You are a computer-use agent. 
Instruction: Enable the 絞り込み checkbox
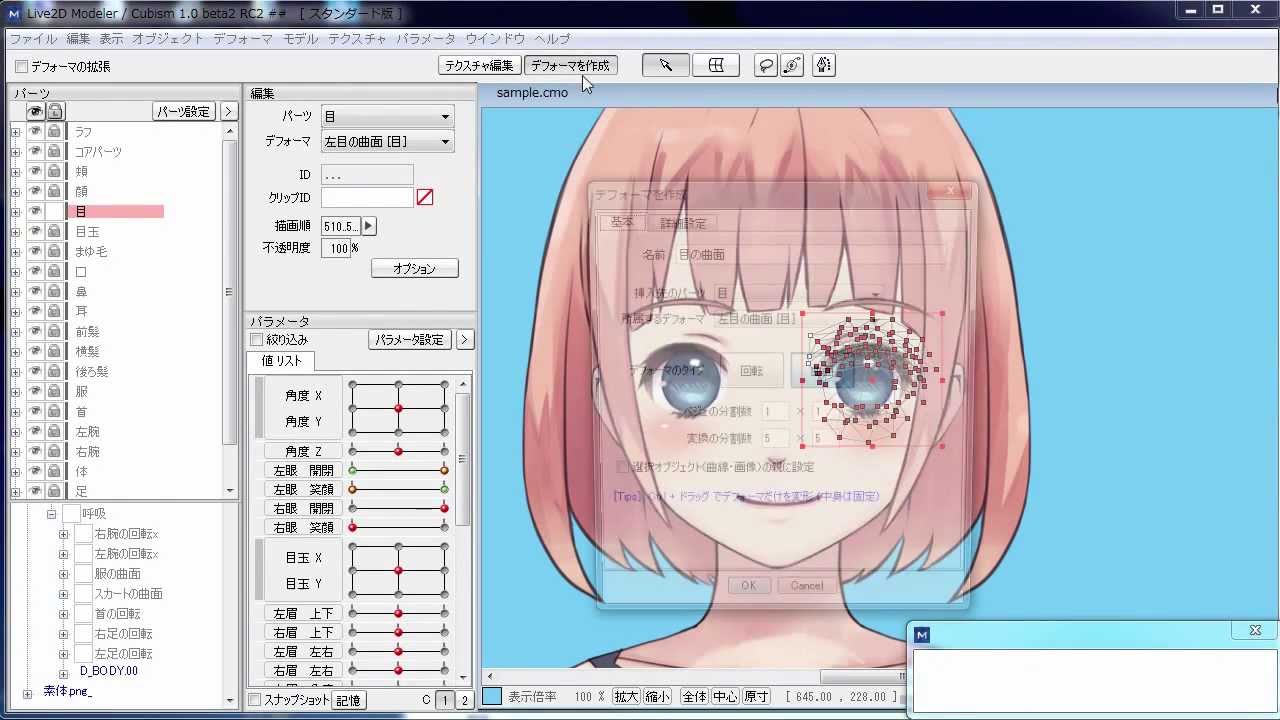tap(256, 340)
